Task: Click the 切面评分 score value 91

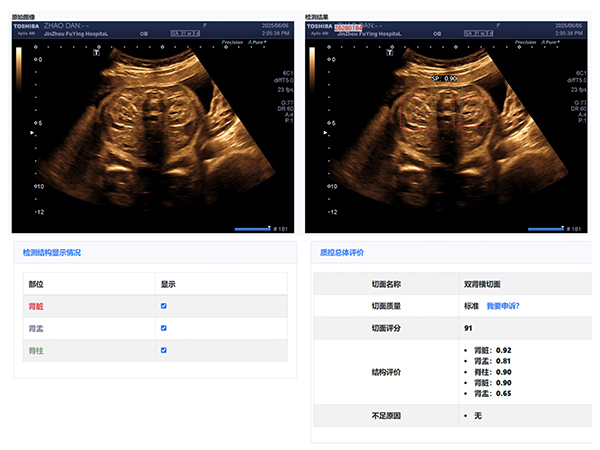Action: click(469, 328)
